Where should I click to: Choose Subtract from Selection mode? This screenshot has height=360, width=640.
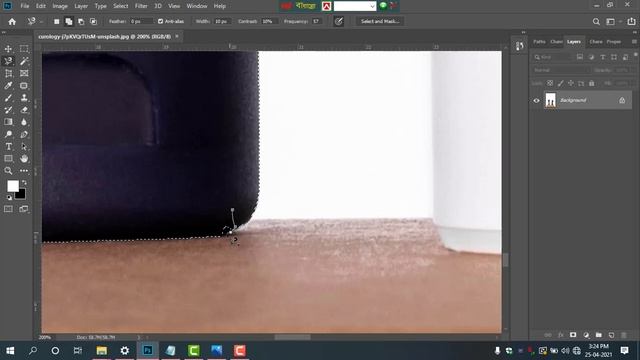pyautogui.click(x=81, y=22)
